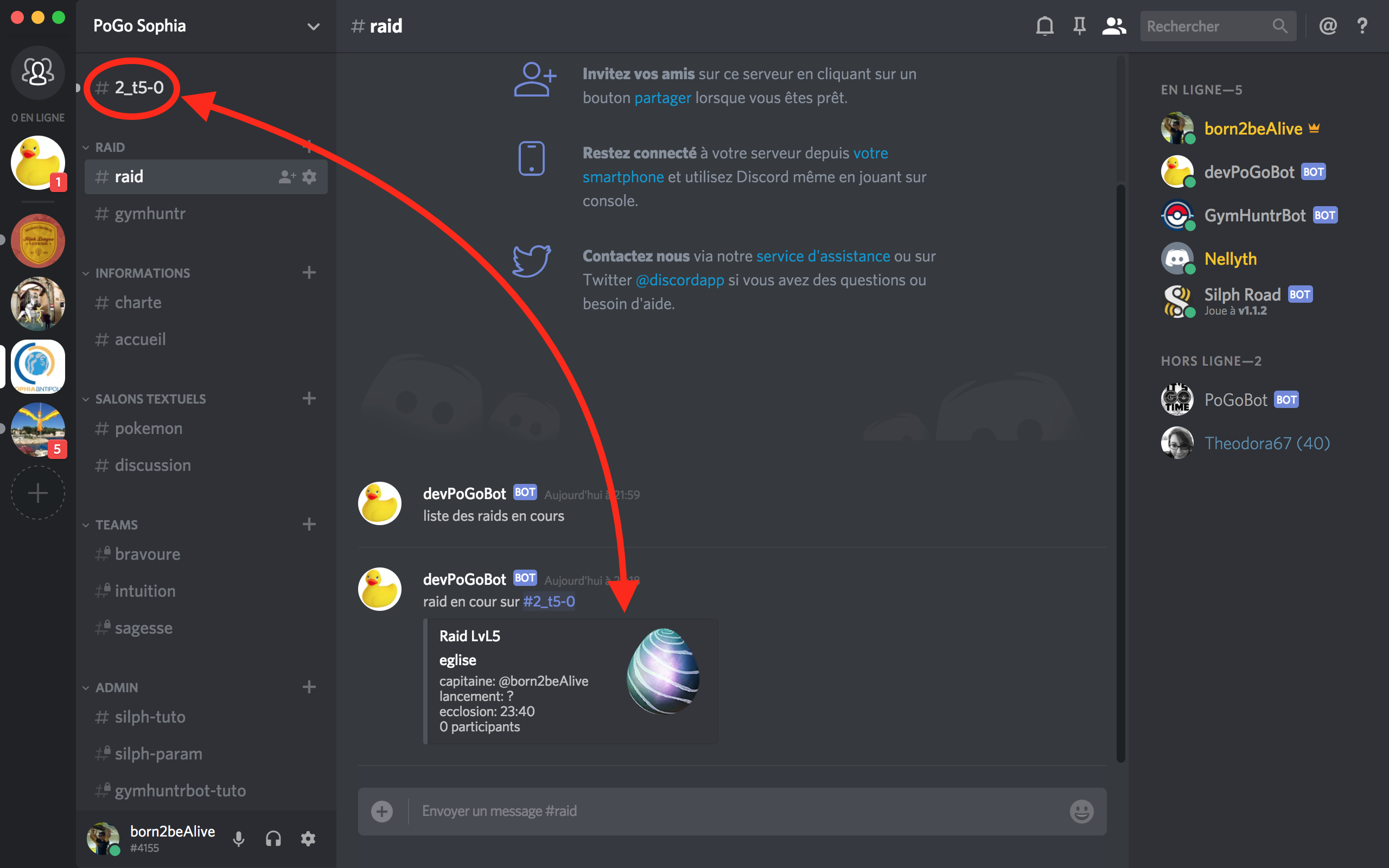This screenshot has height=868, width=1389.
Task: Open the silph-tuto channel
Action: [206, 717]
